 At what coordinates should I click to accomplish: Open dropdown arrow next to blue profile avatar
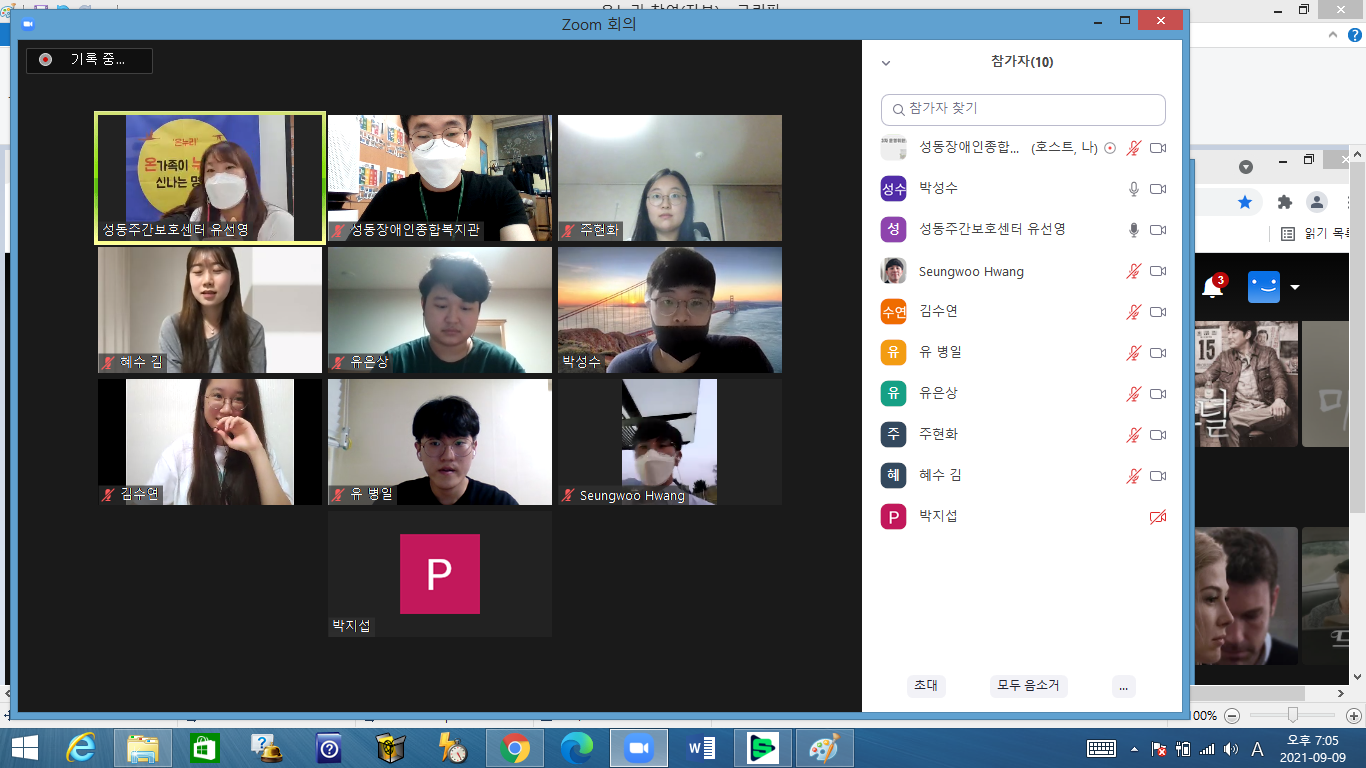click(x=1295, y=288)
